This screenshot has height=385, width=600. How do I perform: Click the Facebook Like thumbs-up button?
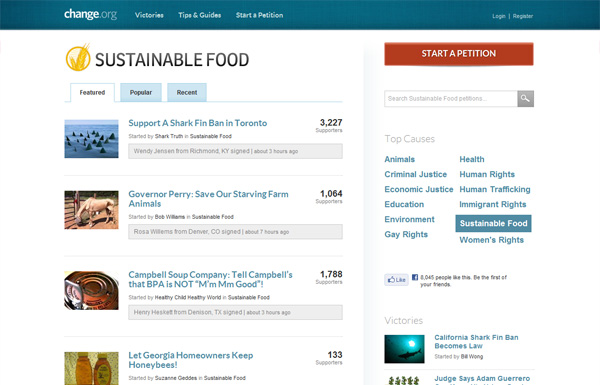pos(396,280)
